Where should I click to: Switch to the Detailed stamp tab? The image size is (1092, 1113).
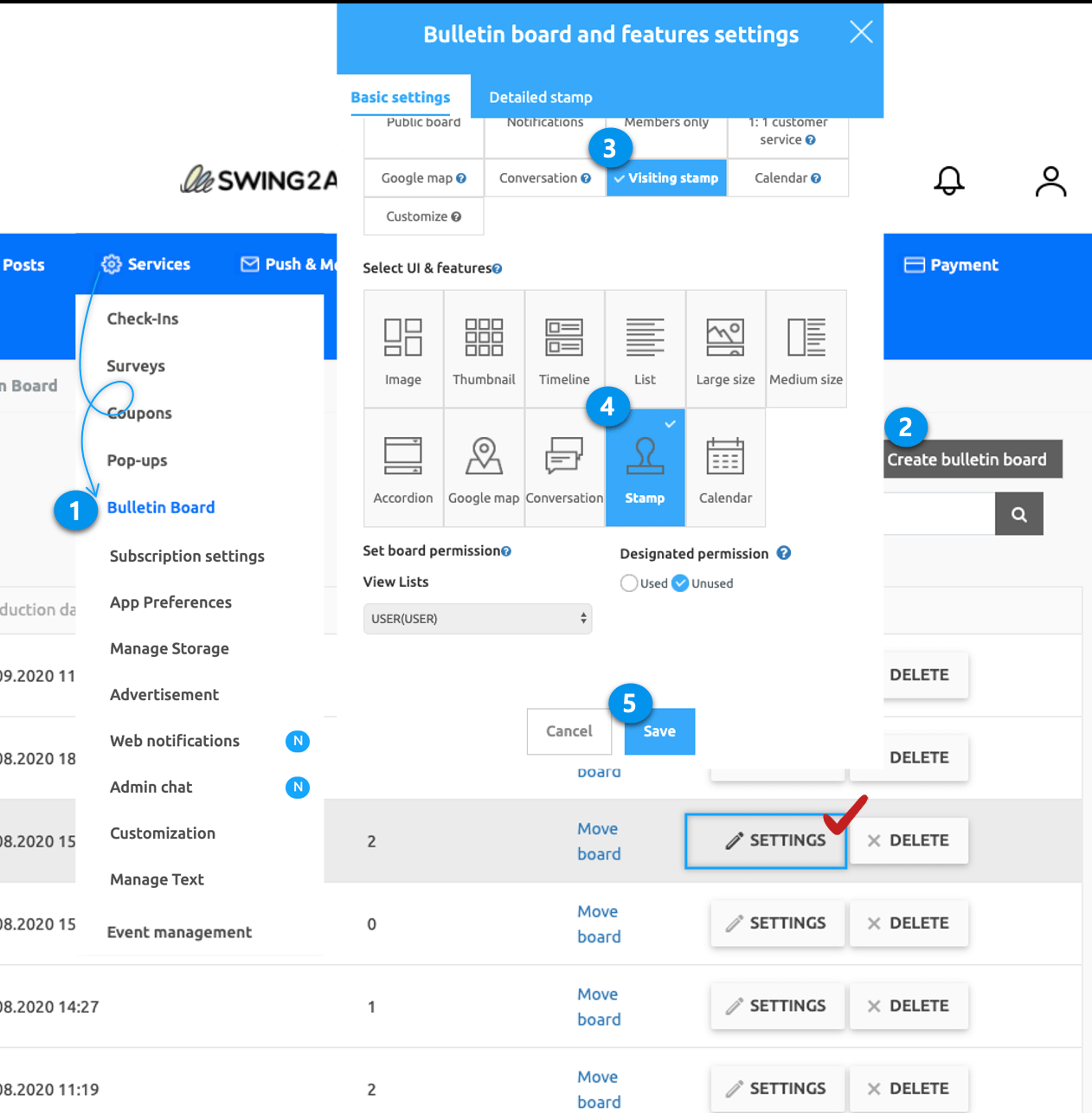pos(541,97)
